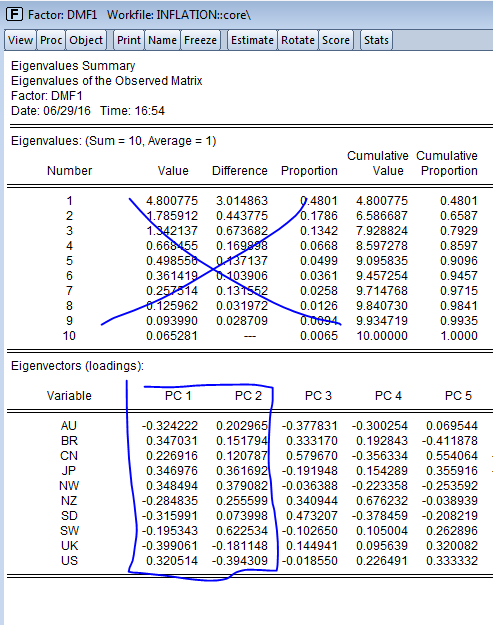Click the PC 5 column header
This screenshot has height=625, width=493.
coord(458,396)
